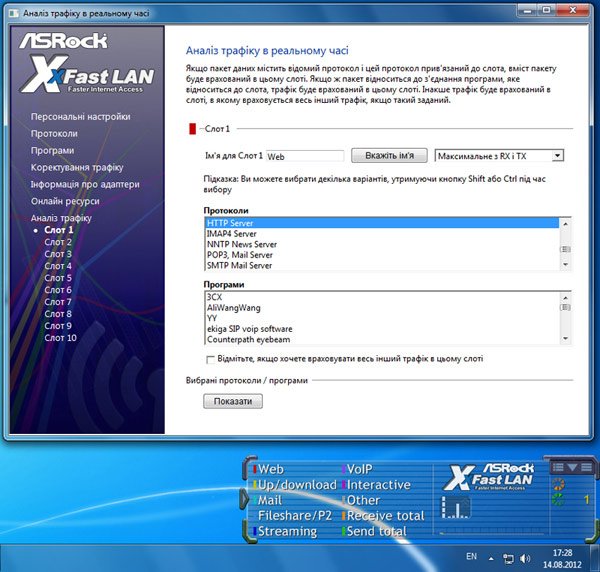Select 'IMAP4 Server' in protocols list

(382, 234)
